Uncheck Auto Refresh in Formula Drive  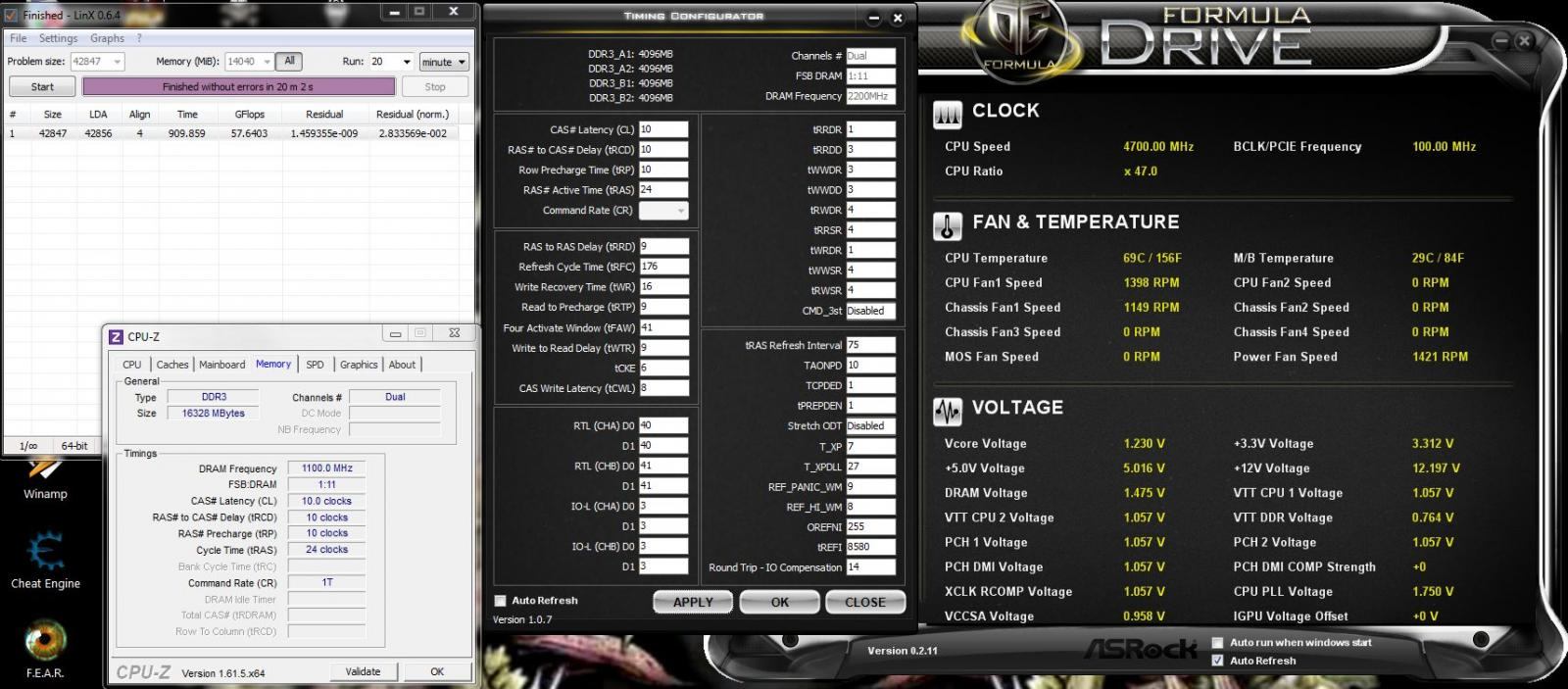[x=1218, y=661]
